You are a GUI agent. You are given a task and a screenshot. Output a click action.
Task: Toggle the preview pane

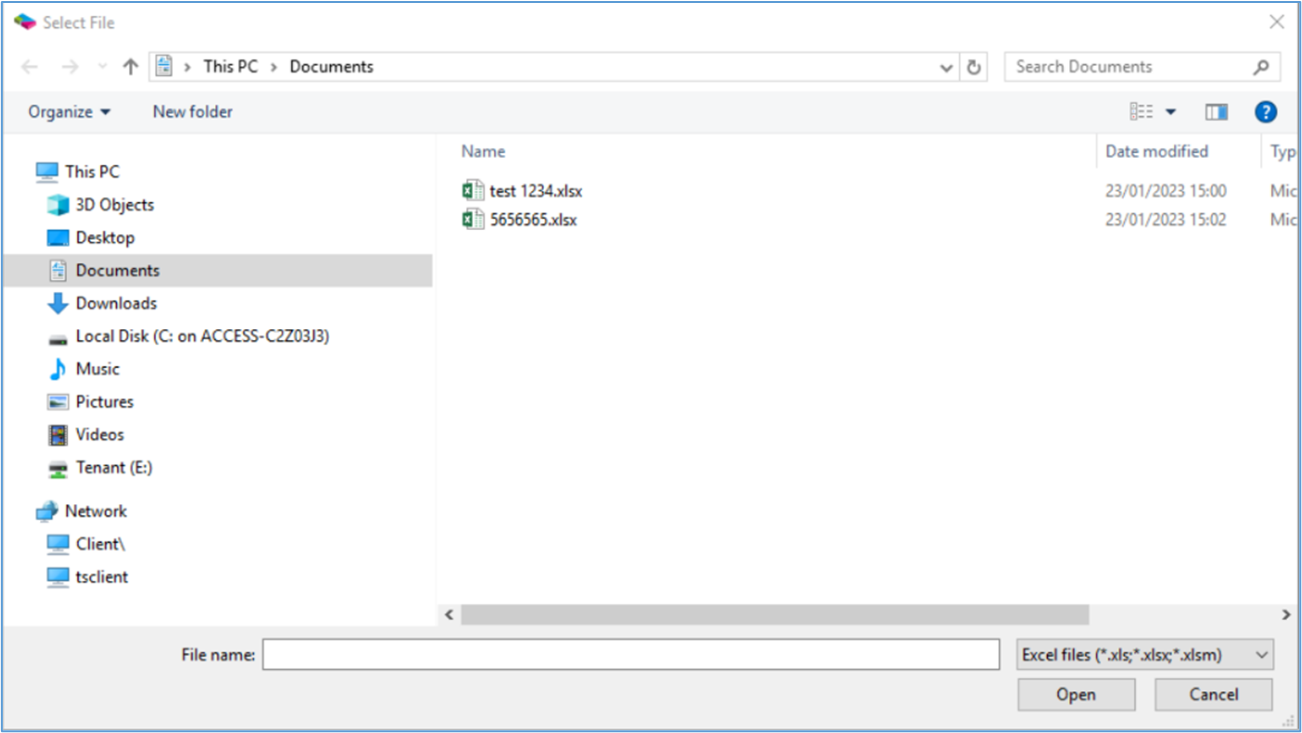click(1216, 111)
